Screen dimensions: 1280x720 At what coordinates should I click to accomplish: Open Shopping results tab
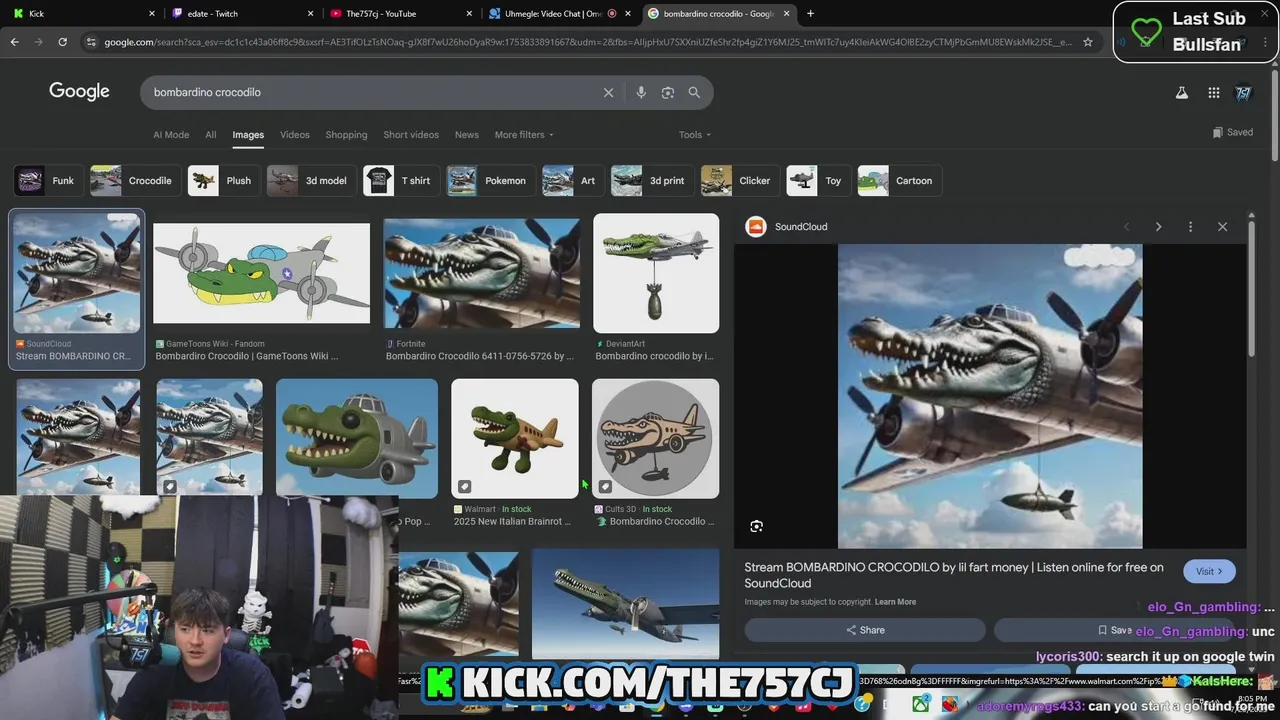[x=347, y=135]
